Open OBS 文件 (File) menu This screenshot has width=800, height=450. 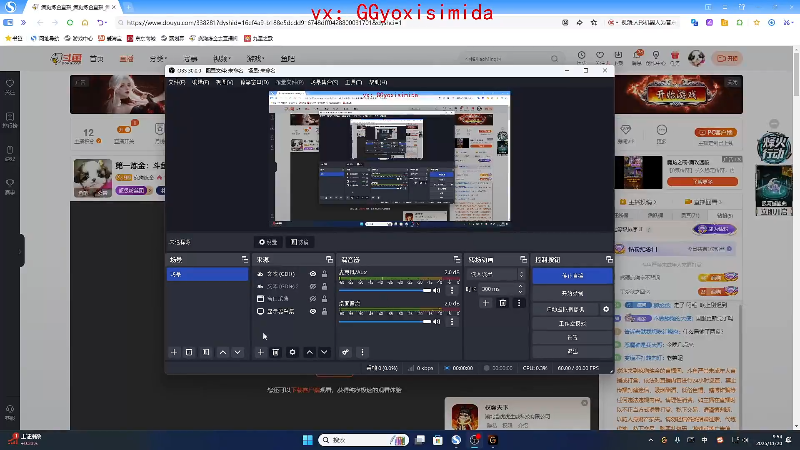coord(177,82)
